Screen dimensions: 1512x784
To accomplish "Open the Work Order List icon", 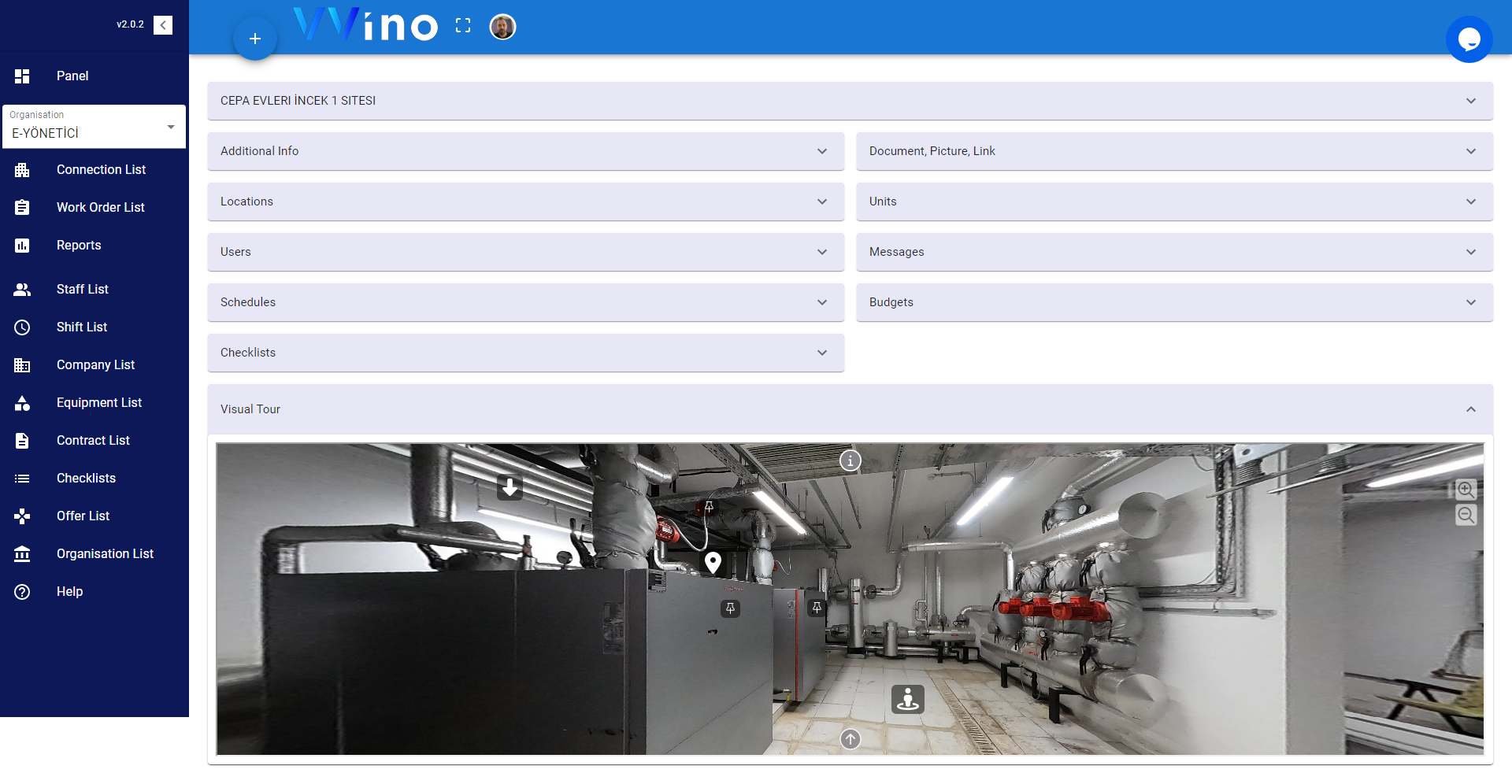I will click(22, 207).
